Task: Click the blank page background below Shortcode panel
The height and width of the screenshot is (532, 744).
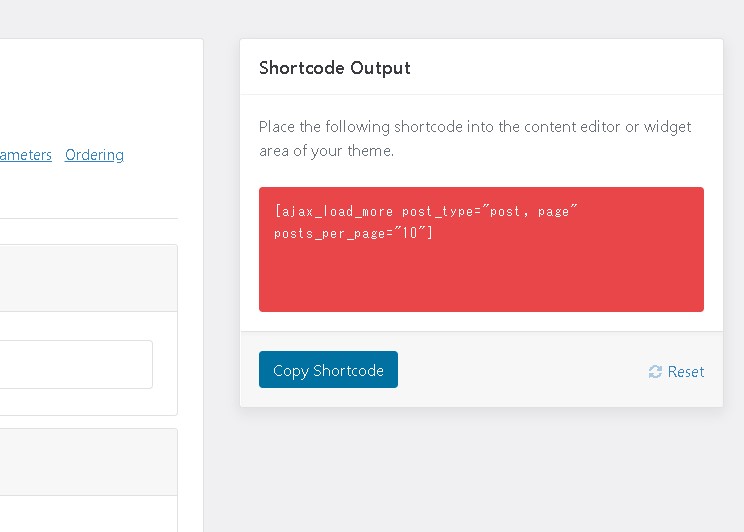Action: click(480, 470)
